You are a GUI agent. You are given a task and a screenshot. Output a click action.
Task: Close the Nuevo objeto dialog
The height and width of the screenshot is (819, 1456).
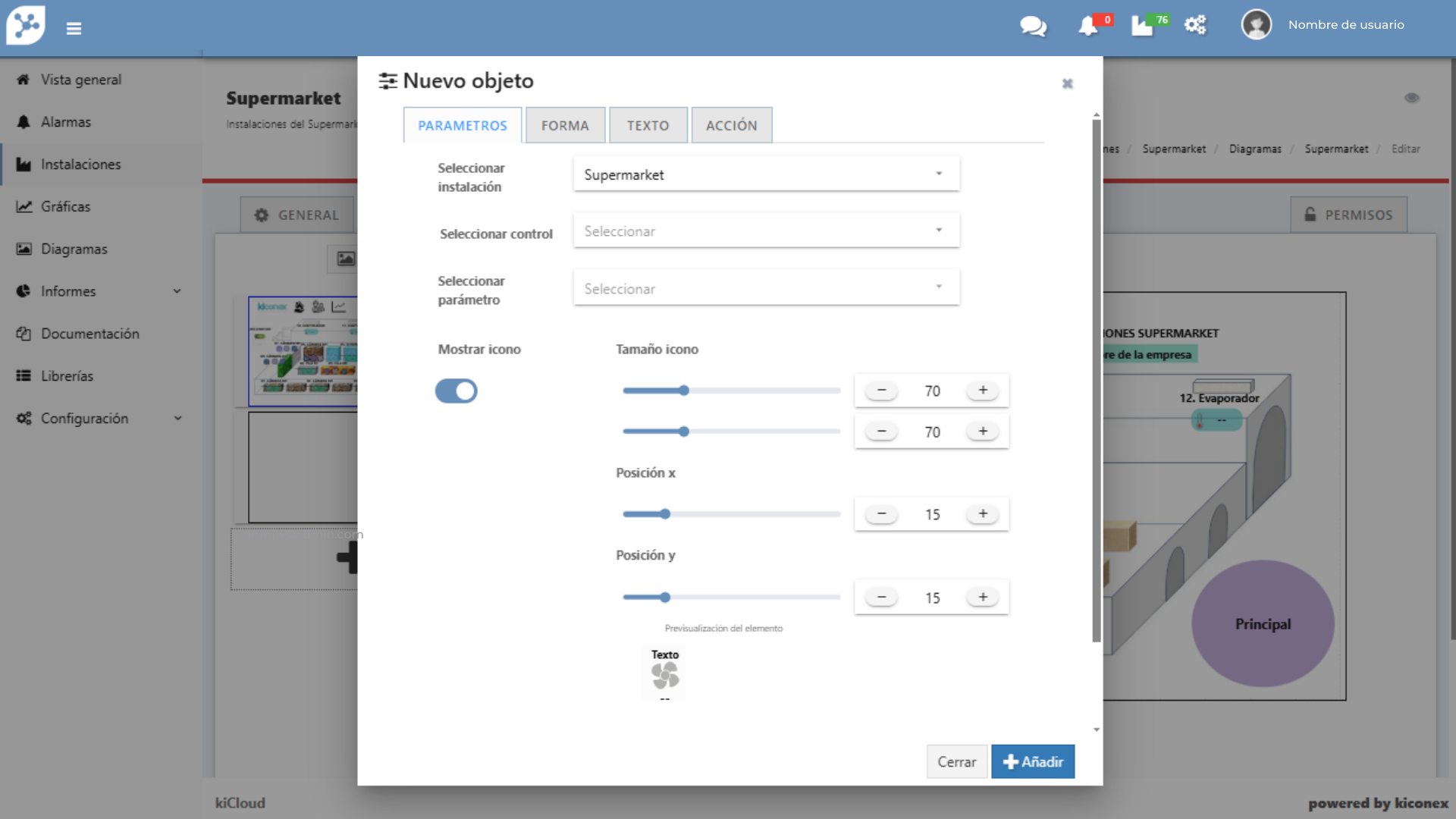coord(1067,83)
